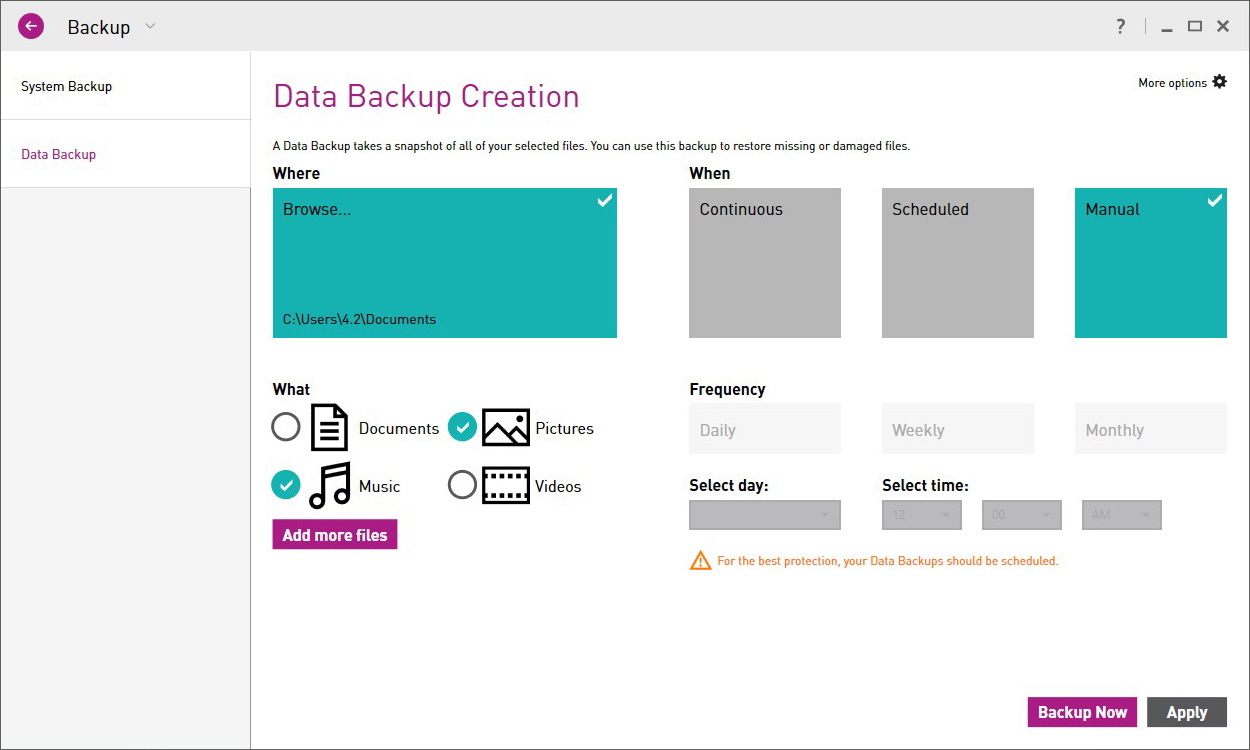Click the Music note icon
This screenshot has height=750, width=1250.
(330, 485)
